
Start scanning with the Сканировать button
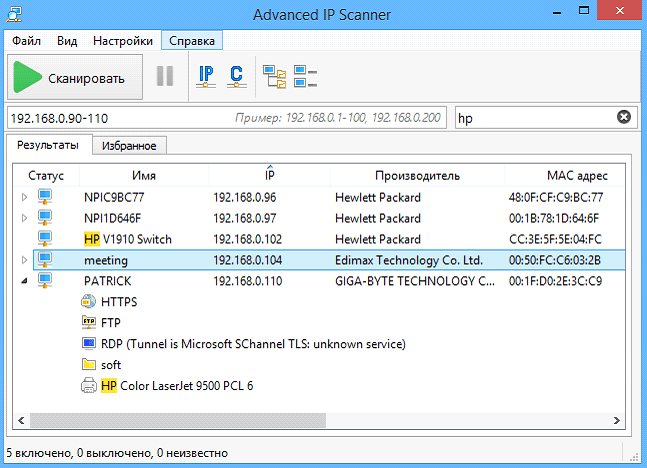pos(75,77)
